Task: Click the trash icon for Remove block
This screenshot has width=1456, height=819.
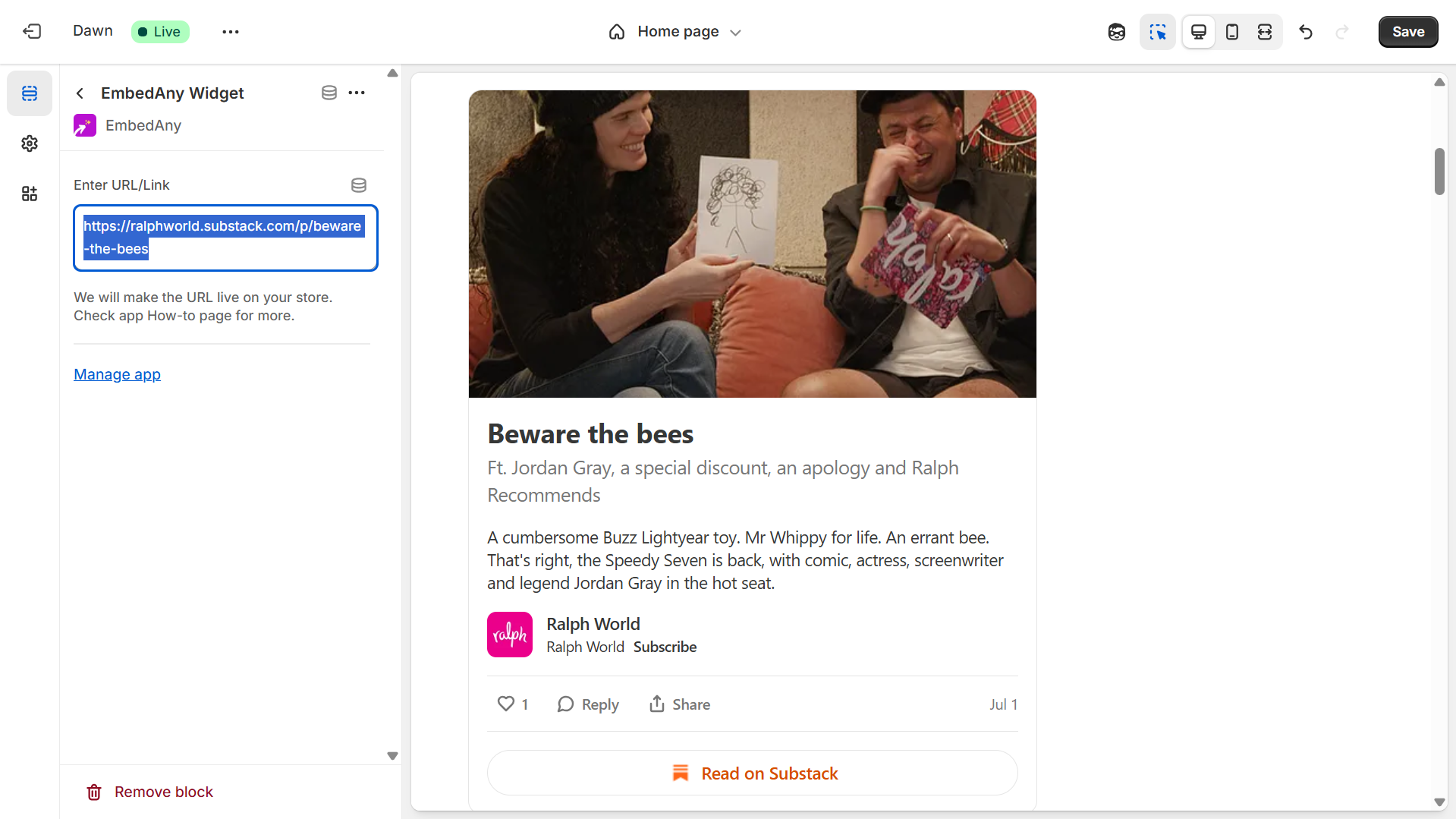Action: coord(94,792)
